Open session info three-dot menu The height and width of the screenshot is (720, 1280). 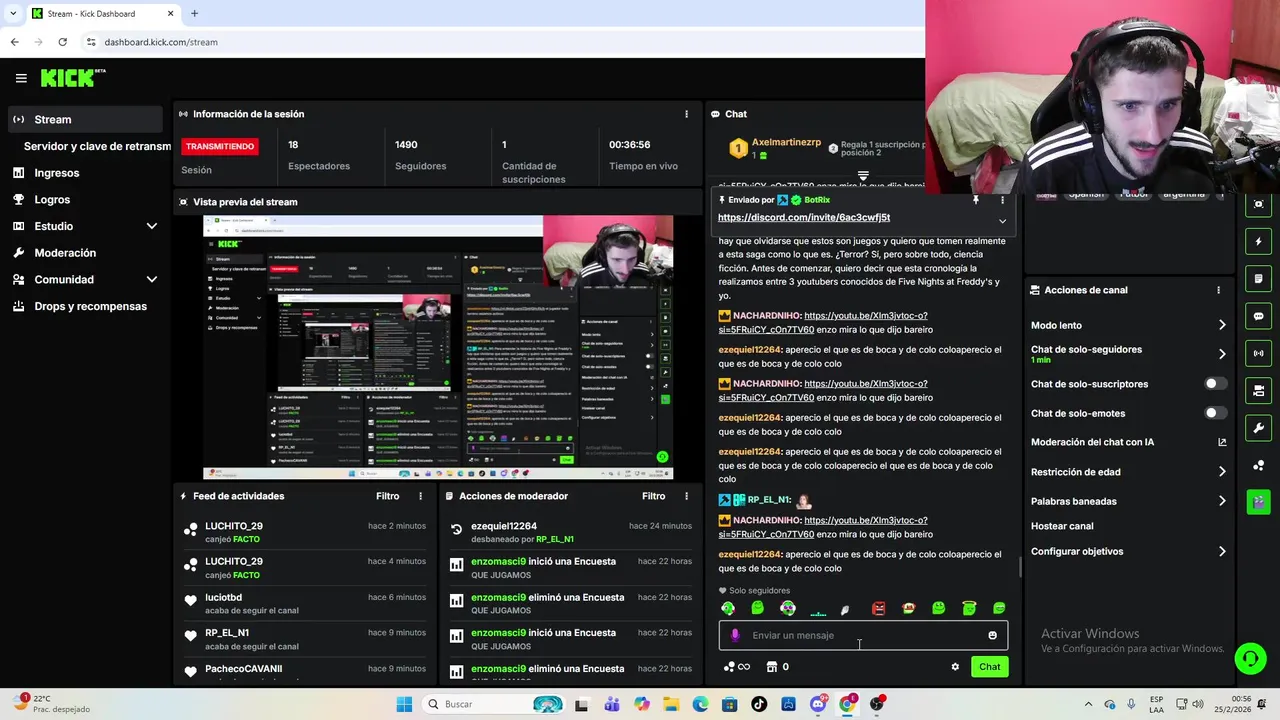(686, 114)
